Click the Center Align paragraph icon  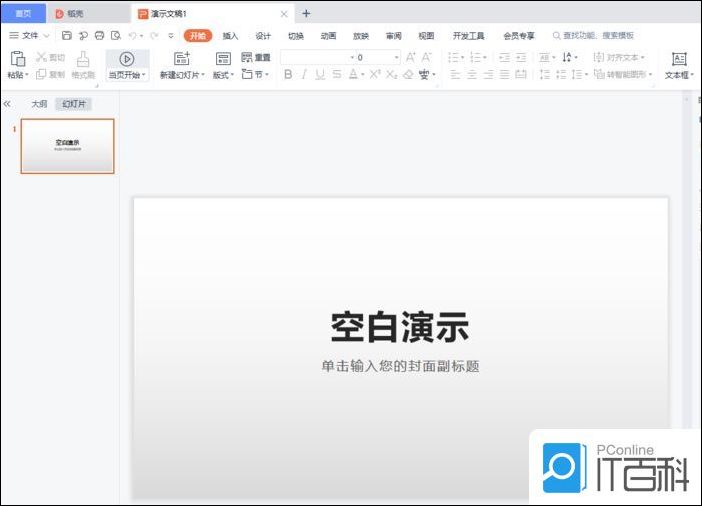(x=472, y=74)
